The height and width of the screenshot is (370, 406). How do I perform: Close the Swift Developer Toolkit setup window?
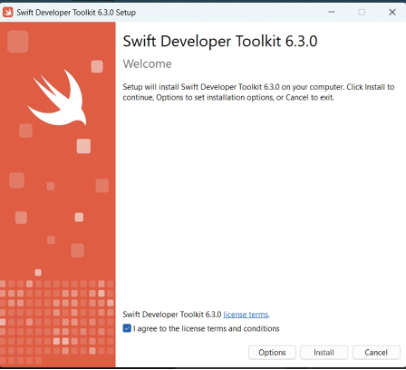tap(392, 12)
